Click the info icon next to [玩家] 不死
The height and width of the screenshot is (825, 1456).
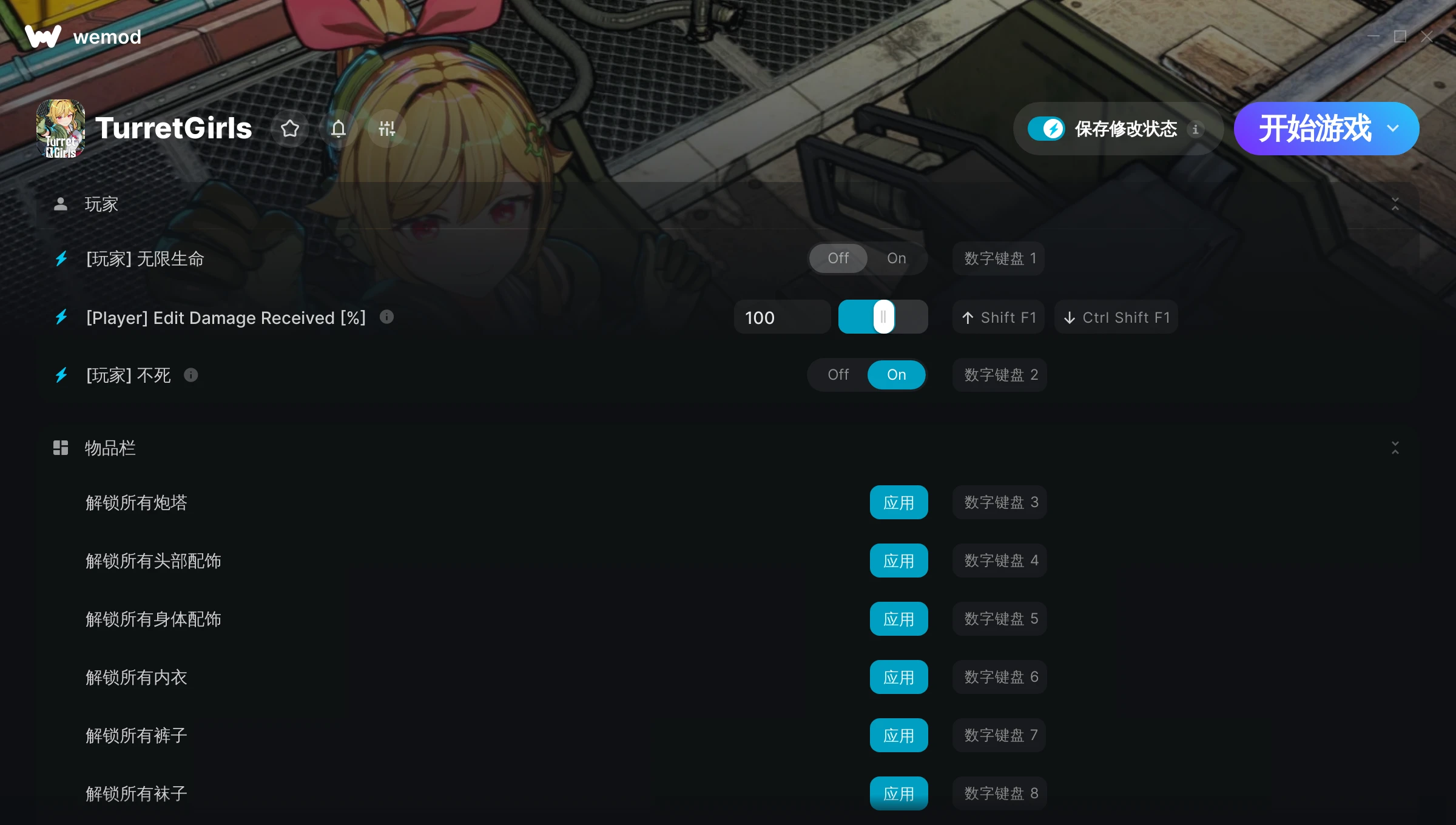[x=191, y=375]
